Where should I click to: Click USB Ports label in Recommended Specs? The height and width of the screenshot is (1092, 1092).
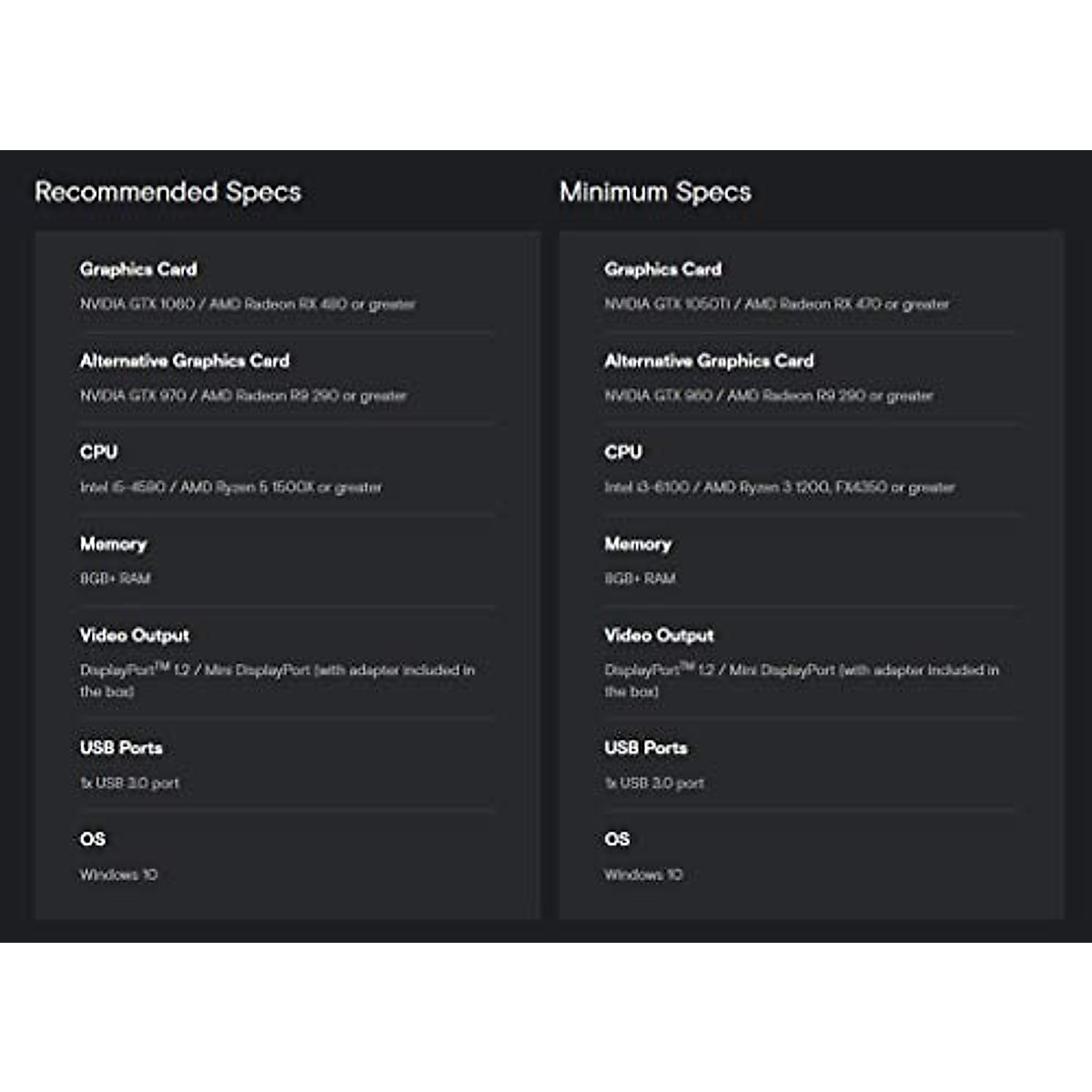[121, 748]
